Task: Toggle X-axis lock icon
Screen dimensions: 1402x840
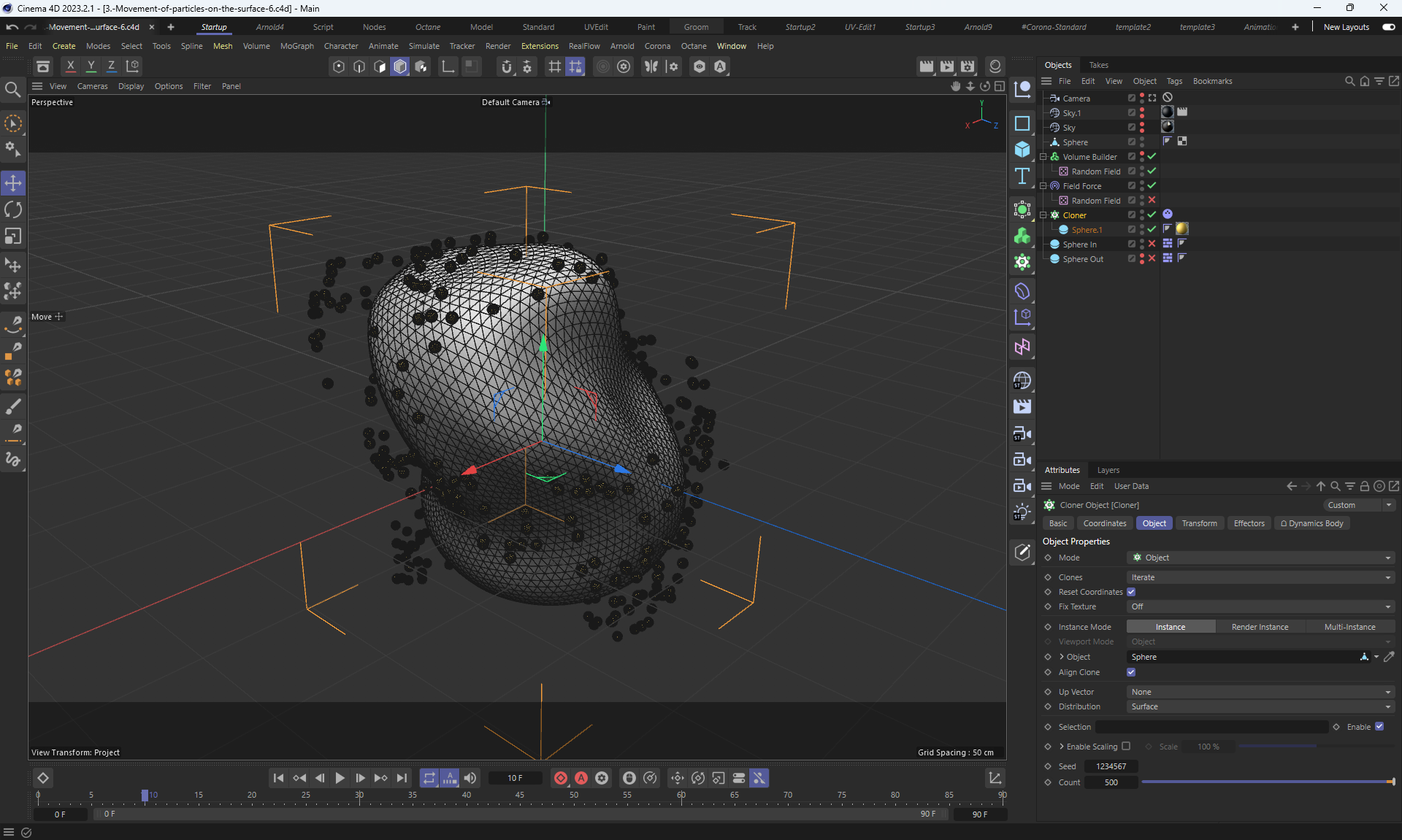Action: [70, 66]
